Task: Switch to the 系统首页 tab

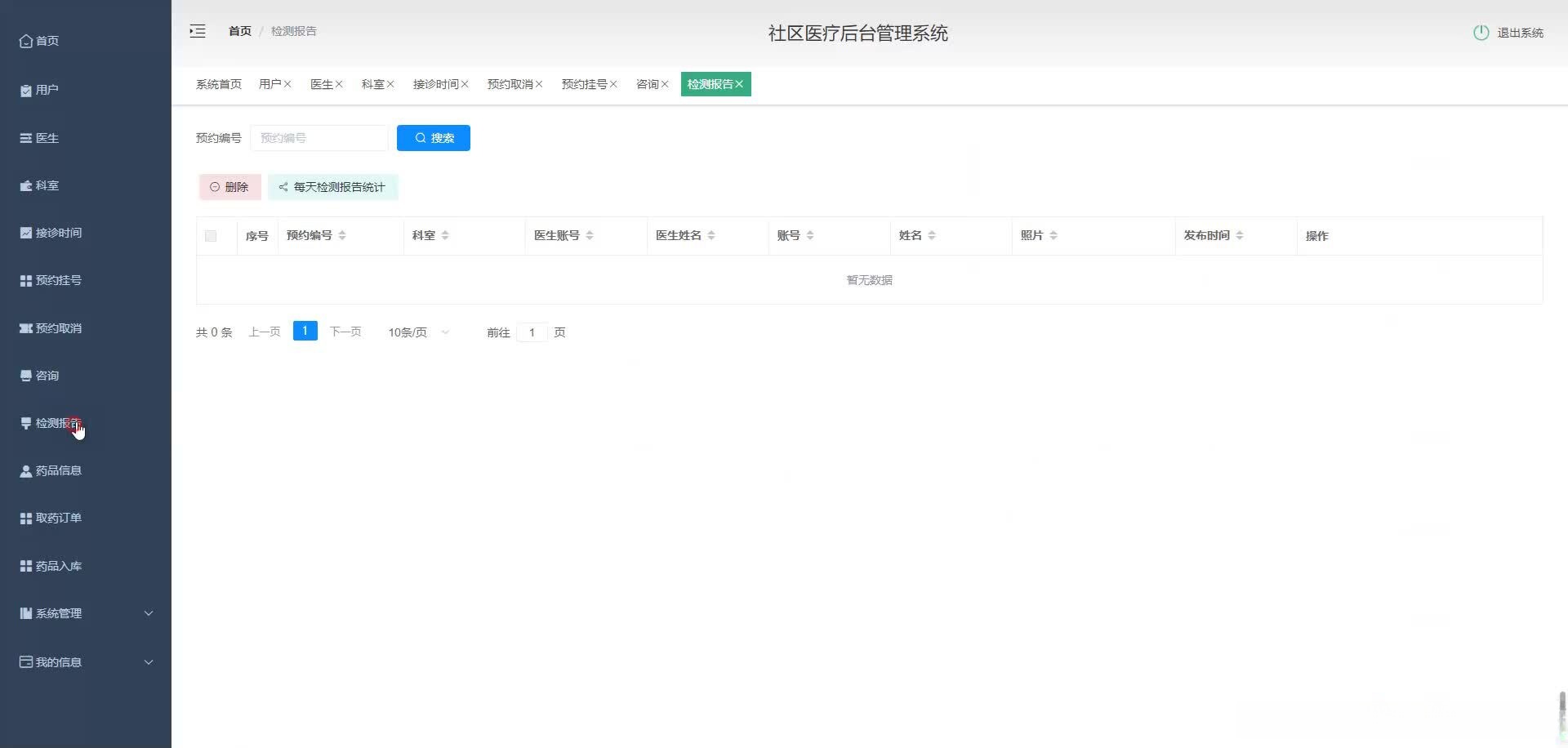Action: (x=218, y=83)
